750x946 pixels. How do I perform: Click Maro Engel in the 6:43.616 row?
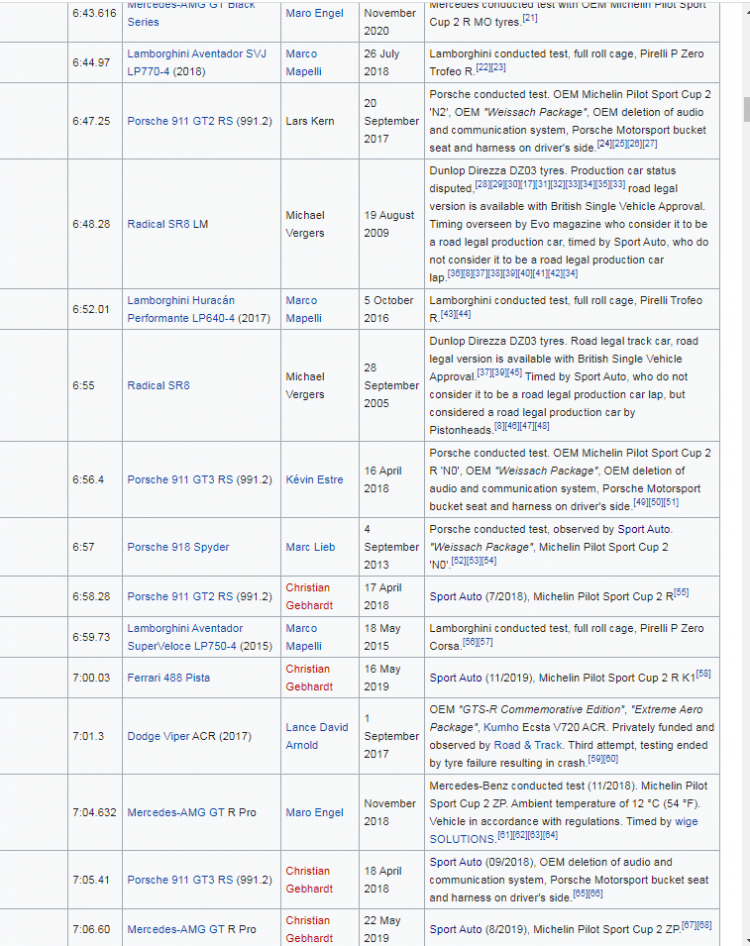coord(314,13)
